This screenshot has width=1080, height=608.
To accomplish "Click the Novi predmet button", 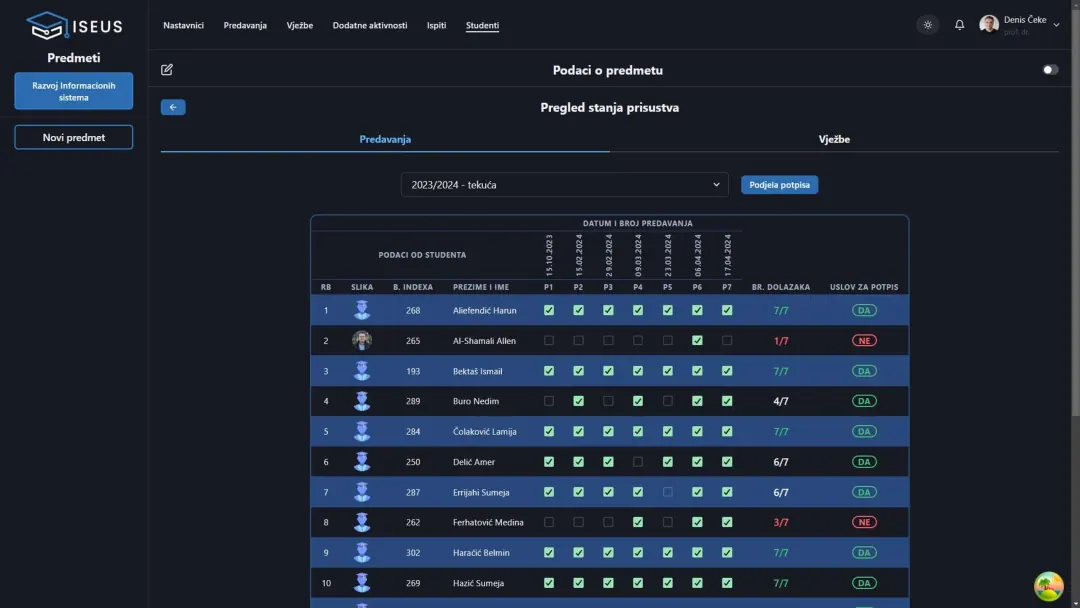I will 74,137.
